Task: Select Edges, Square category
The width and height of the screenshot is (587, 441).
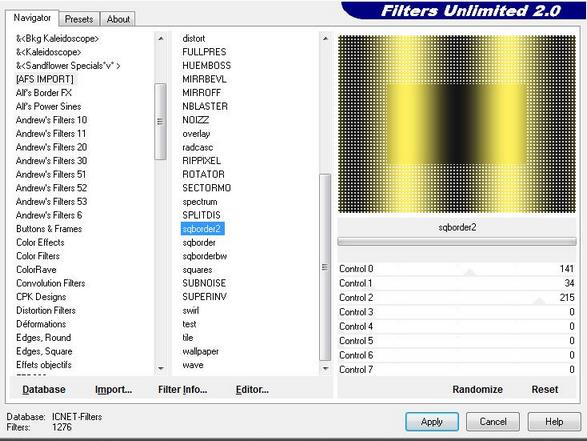Action: 44,351
